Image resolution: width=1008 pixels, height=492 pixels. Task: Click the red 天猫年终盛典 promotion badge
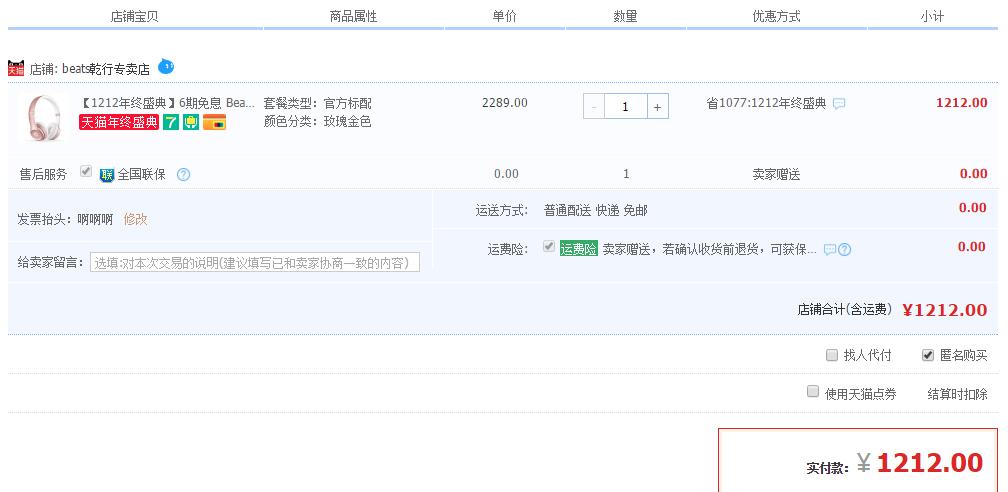pyautogui.click(x=119, y=122)
